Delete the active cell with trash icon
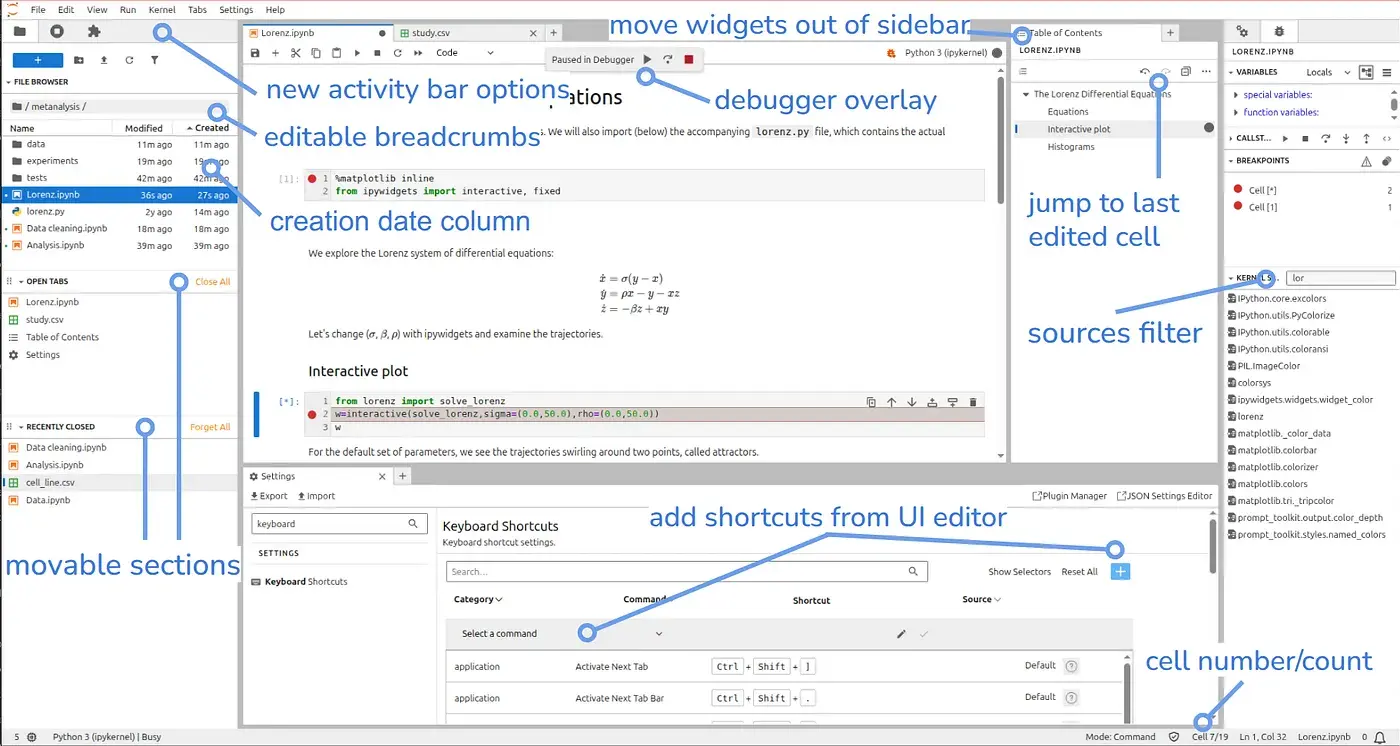The height and width of the screenshot is (746, 1400). click(973, 402)
